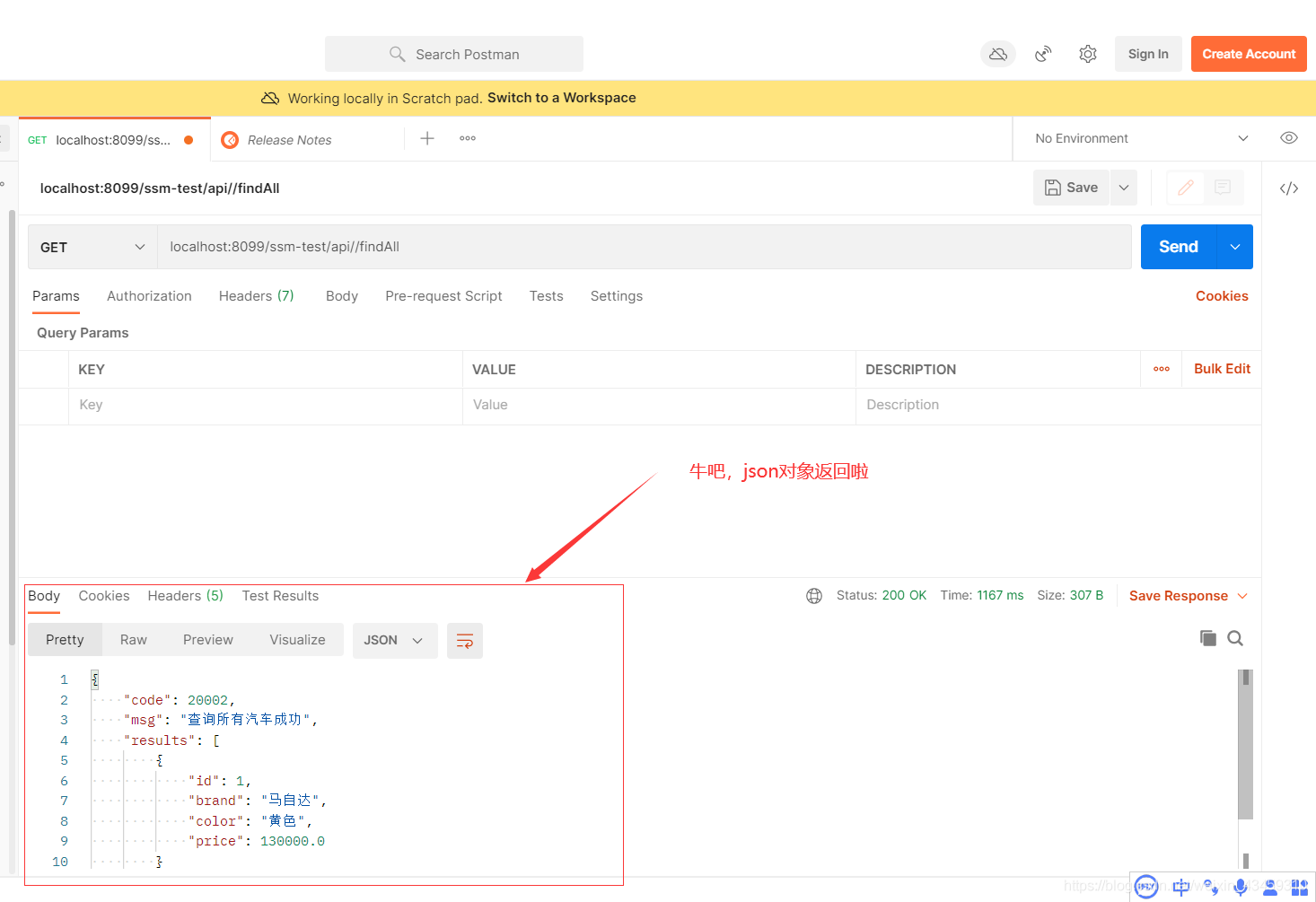Open the No Environment dropdown
The height and width of the screenshot is (902, 1316).
click(x=1141, y=138)
